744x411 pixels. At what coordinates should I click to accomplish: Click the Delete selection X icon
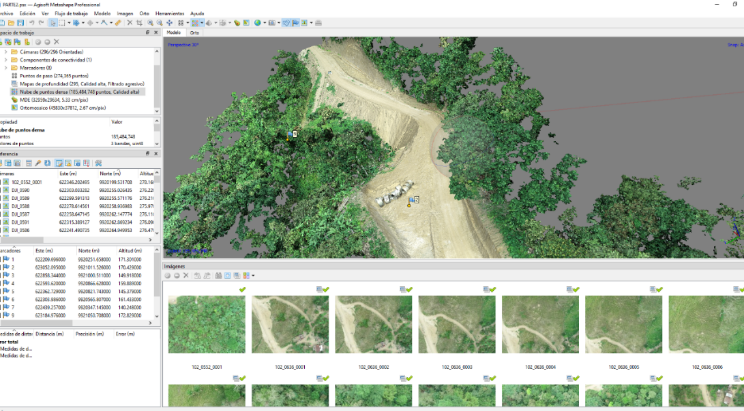tap(131, 22)
